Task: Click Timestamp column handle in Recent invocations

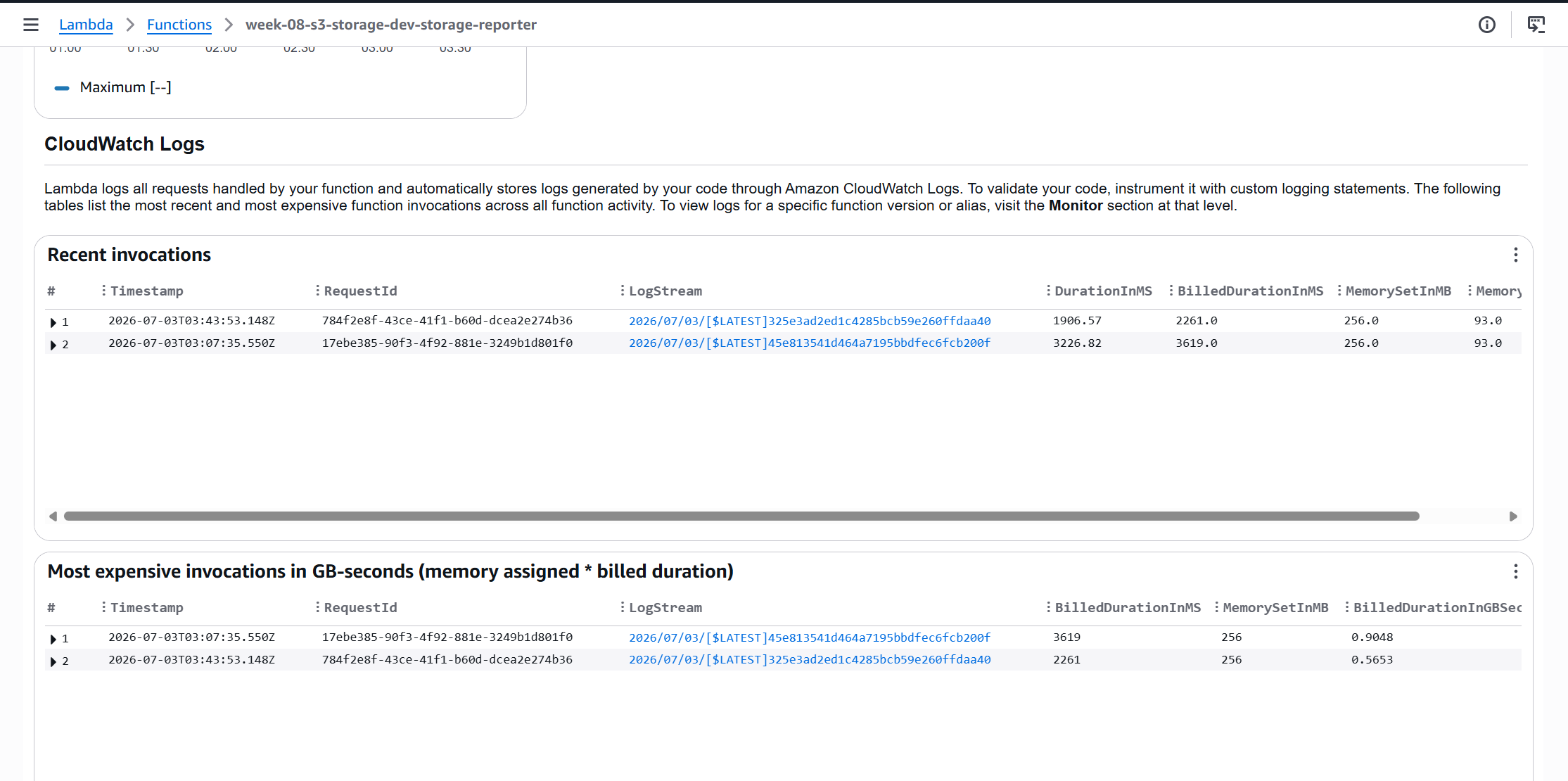Action: (x=103, y=291)
